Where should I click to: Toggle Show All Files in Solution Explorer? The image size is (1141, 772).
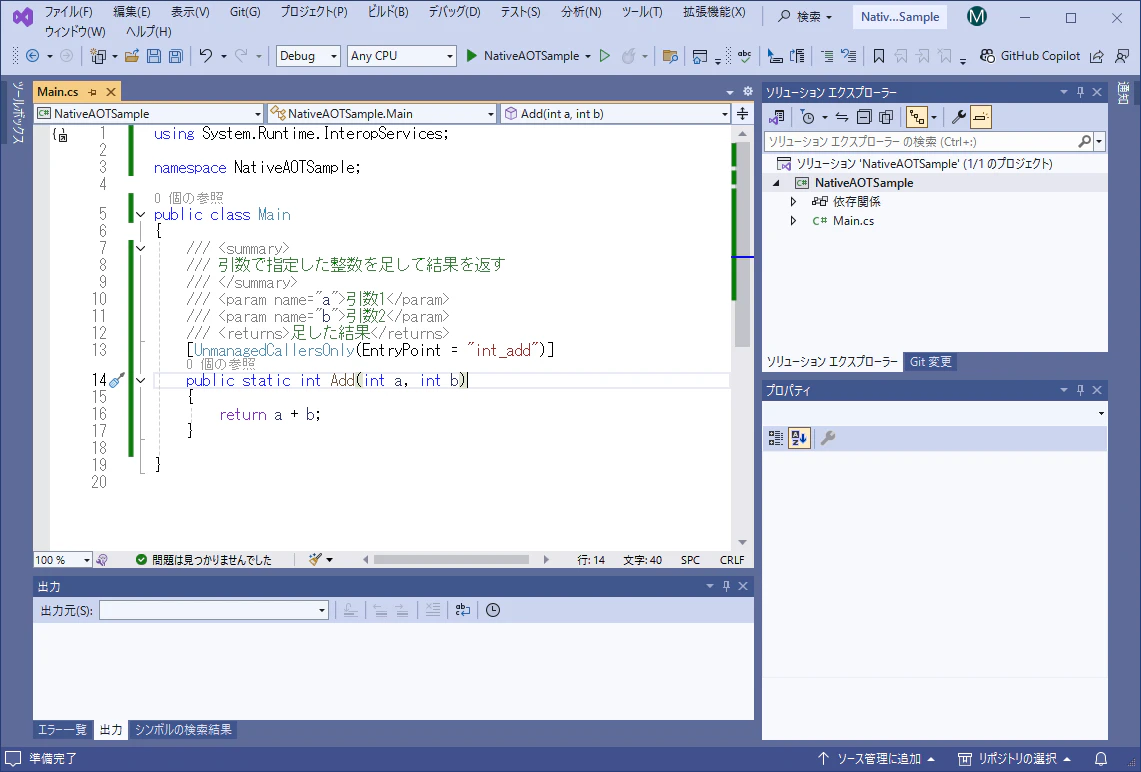coord(886,117)
